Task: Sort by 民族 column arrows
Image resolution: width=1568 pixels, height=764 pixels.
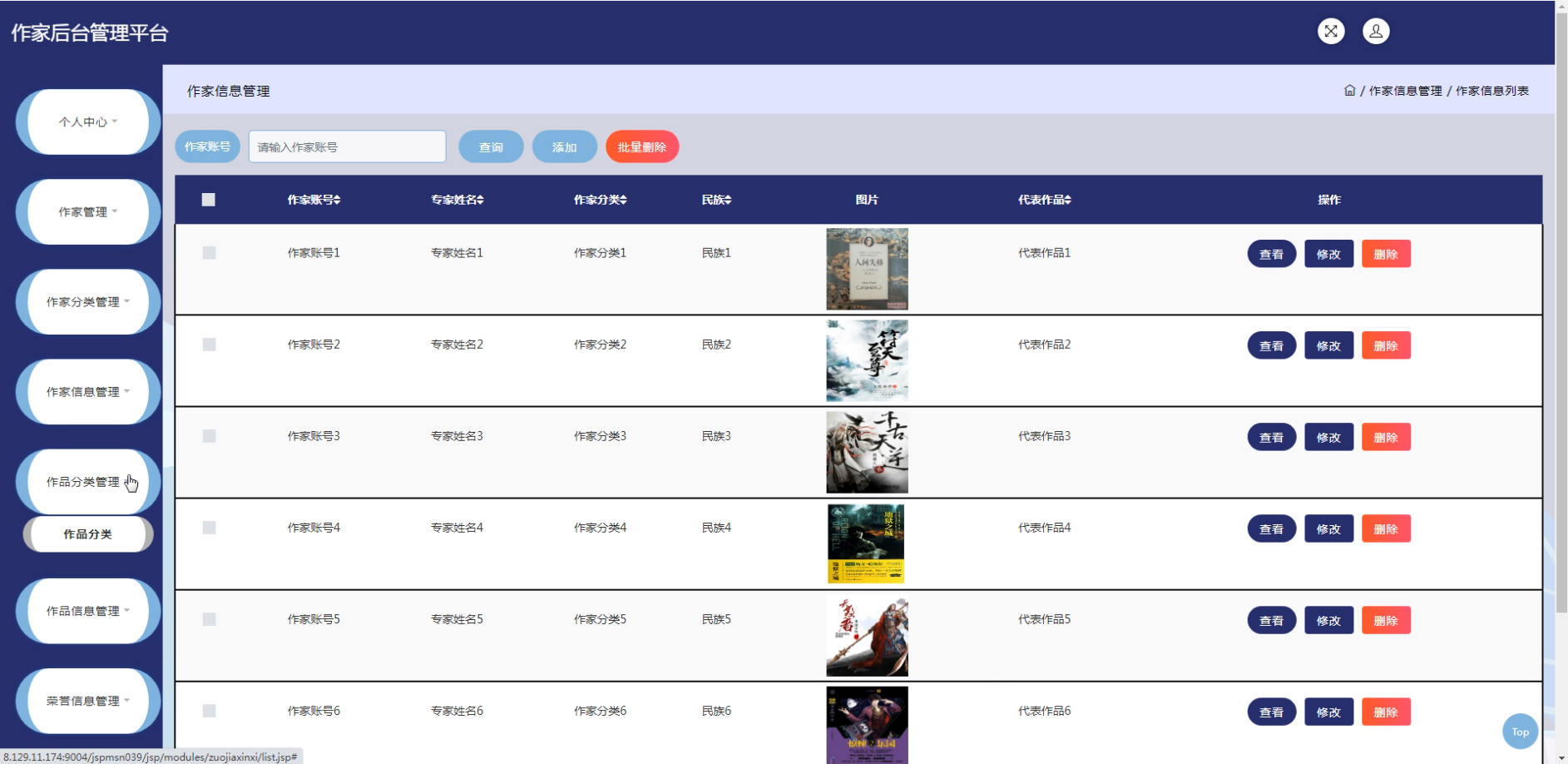Action: tap(728, 200)
